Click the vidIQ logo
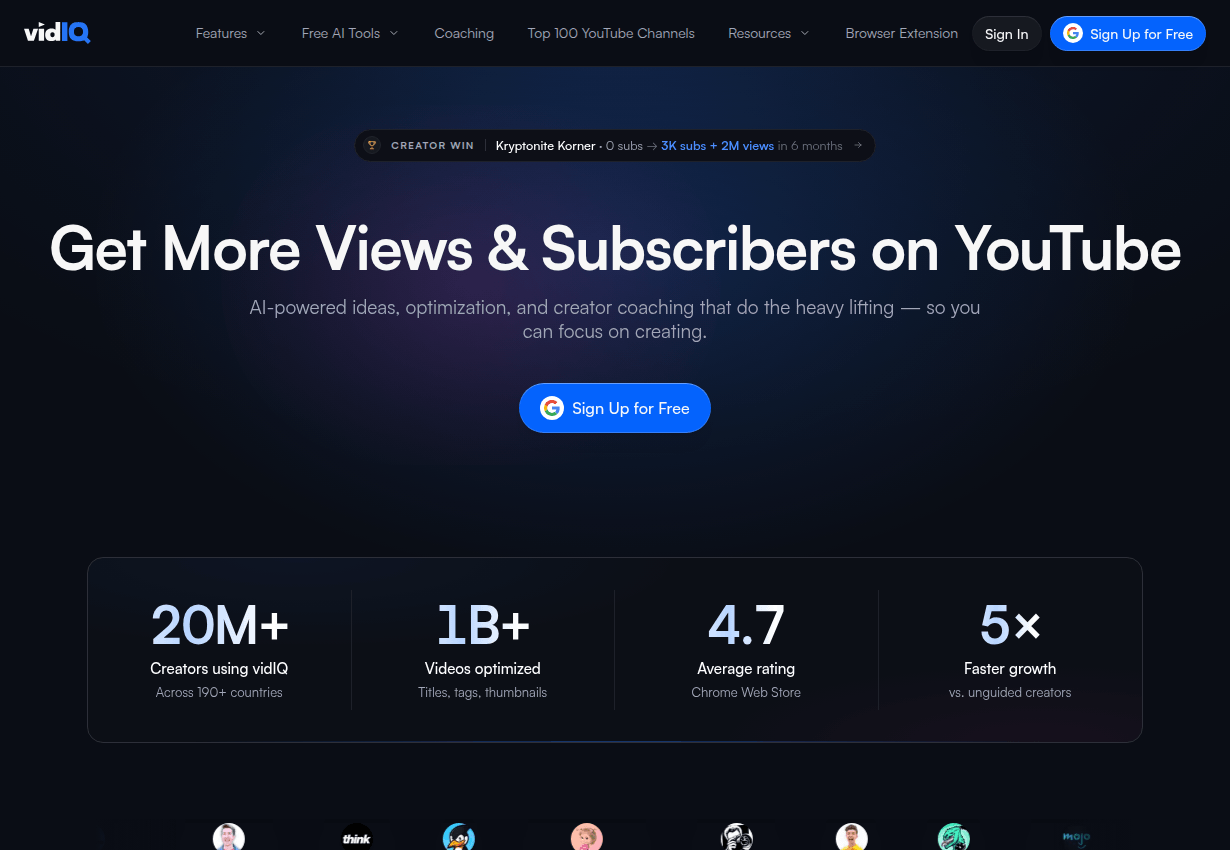 coord(57,33)
